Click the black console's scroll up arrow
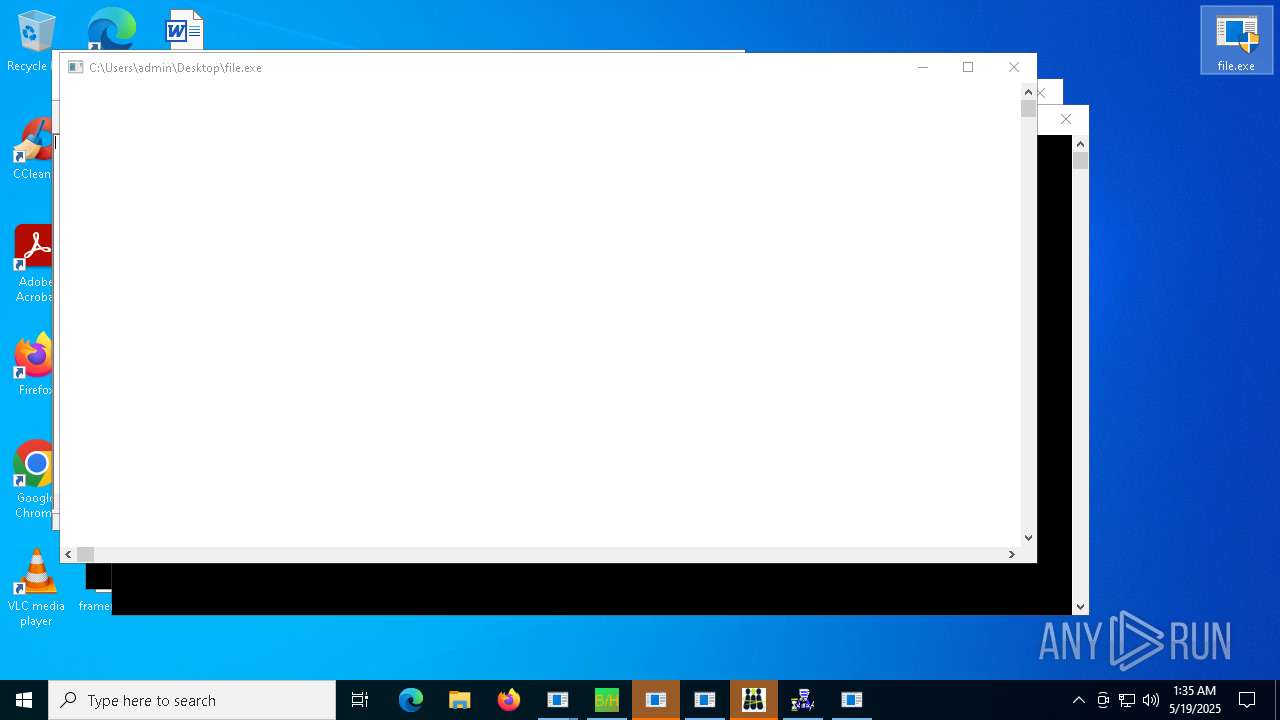Viewport: 1280px width, 720px height. tap(1080, 144)
